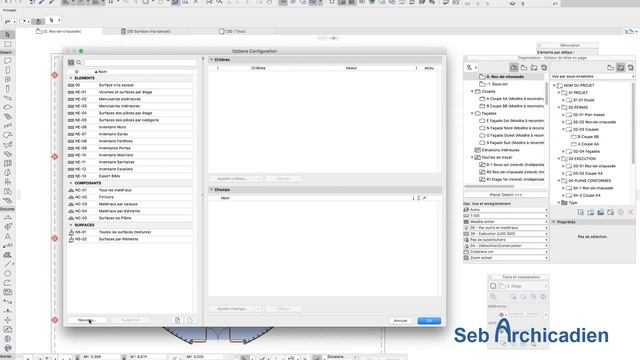Select the Marquee tool in the toolbox
640x360 pixels.
click(7, 44)
